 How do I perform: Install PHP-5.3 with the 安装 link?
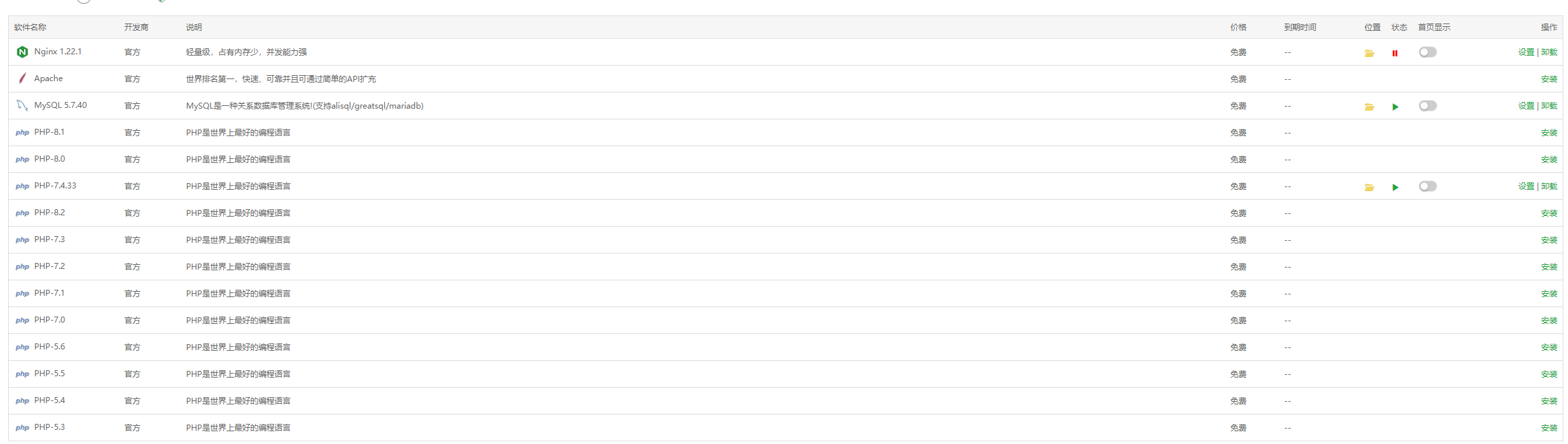click(1549, 428)
